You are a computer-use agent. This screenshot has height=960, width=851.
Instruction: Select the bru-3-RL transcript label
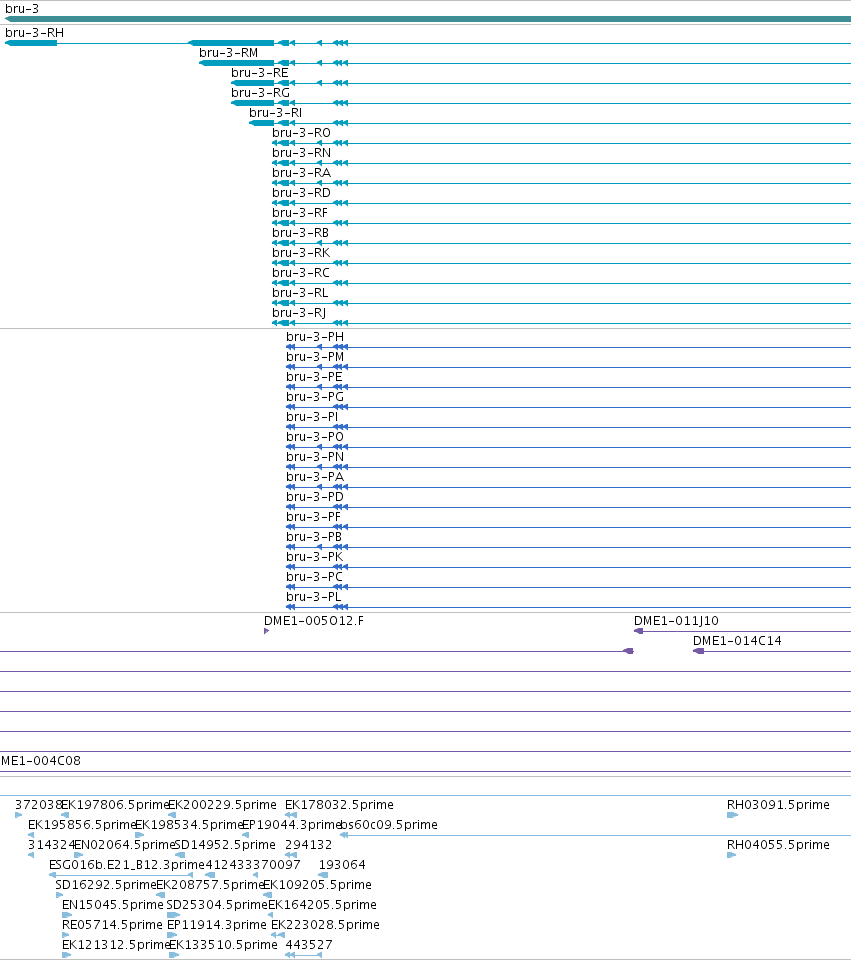click(x=300, y=293)
